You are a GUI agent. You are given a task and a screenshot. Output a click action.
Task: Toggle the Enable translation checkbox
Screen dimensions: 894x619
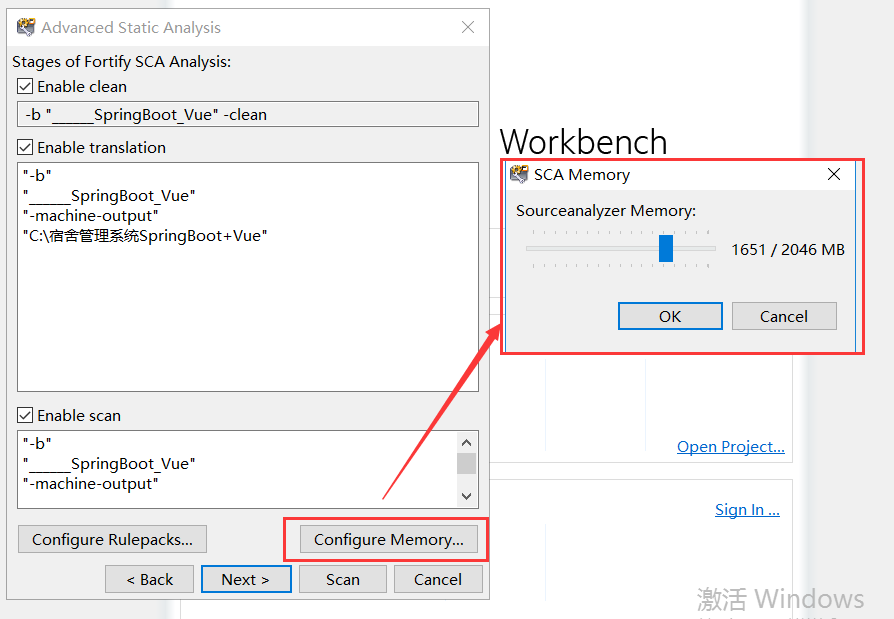point(25,148)
